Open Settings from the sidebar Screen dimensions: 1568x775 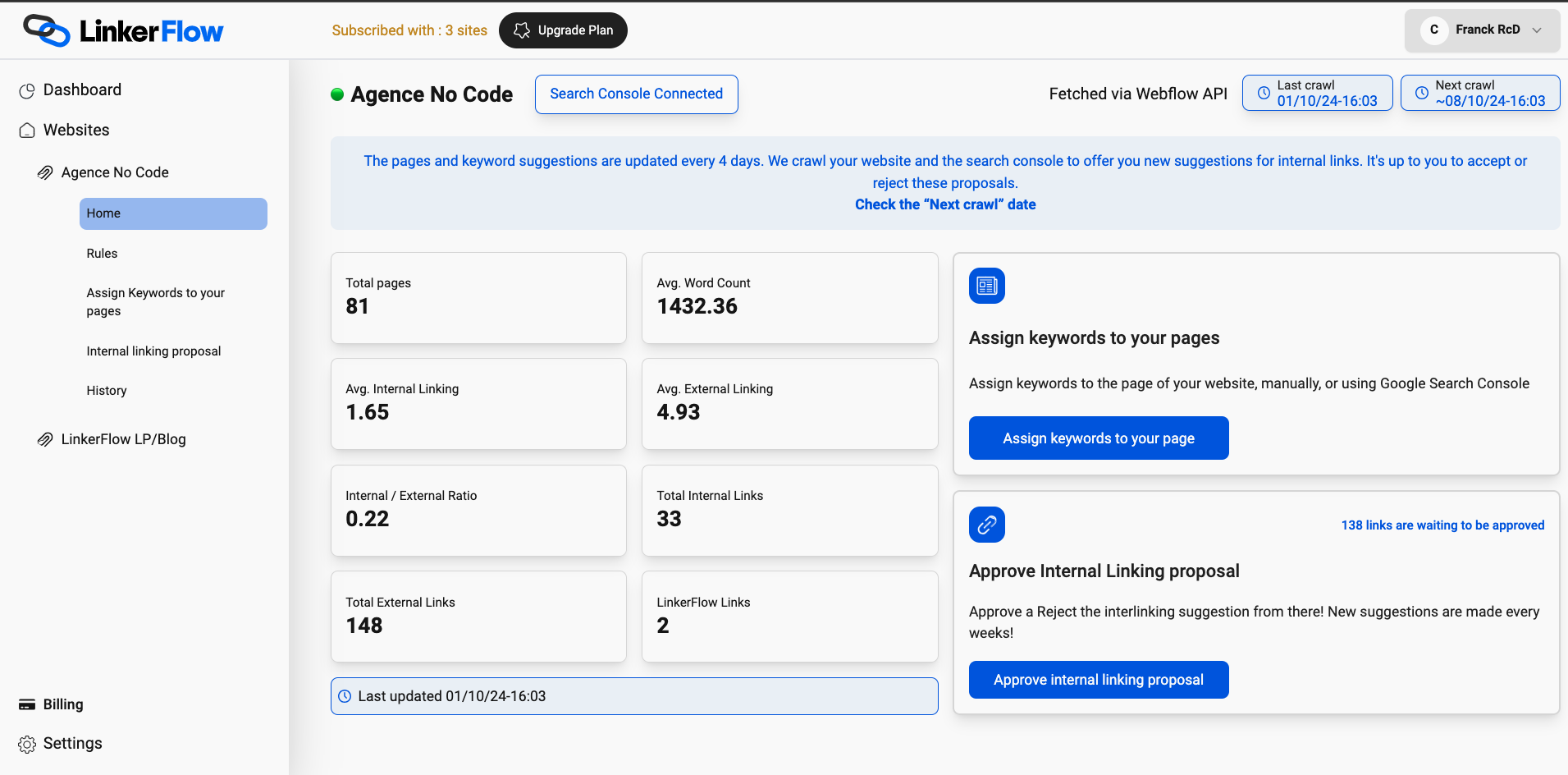coord(72,743)
